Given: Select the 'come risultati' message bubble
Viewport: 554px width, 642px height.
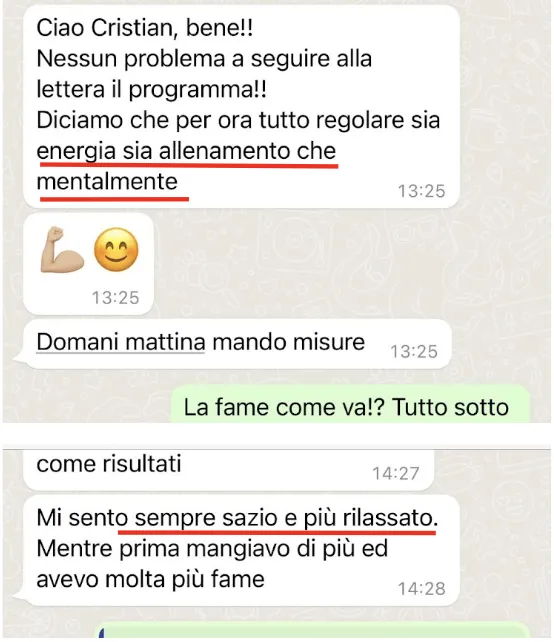Looking at the screenshot, I should point(228,470).
